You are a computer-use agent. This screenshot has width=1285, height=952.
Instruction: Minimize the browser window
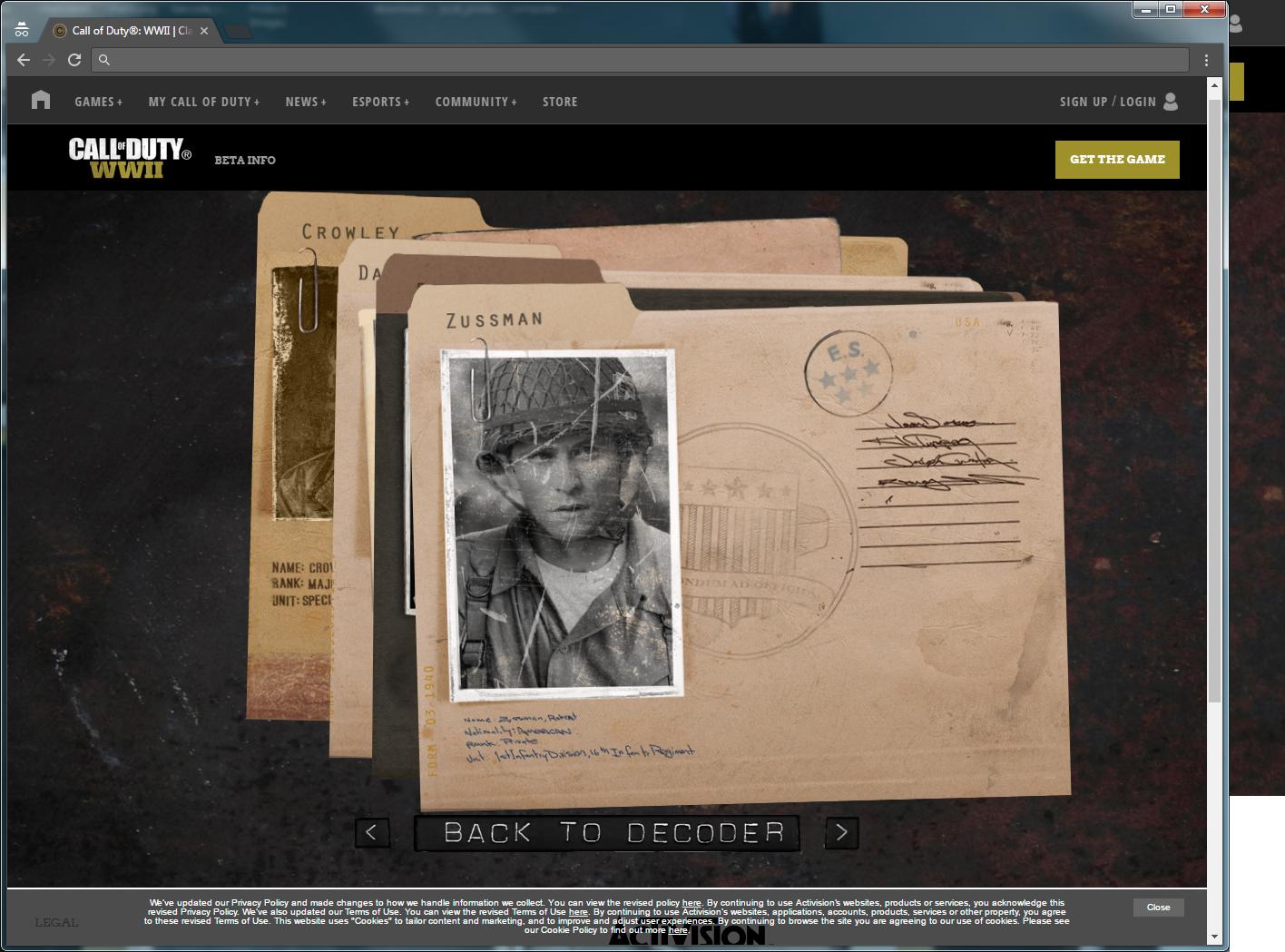1145,9
